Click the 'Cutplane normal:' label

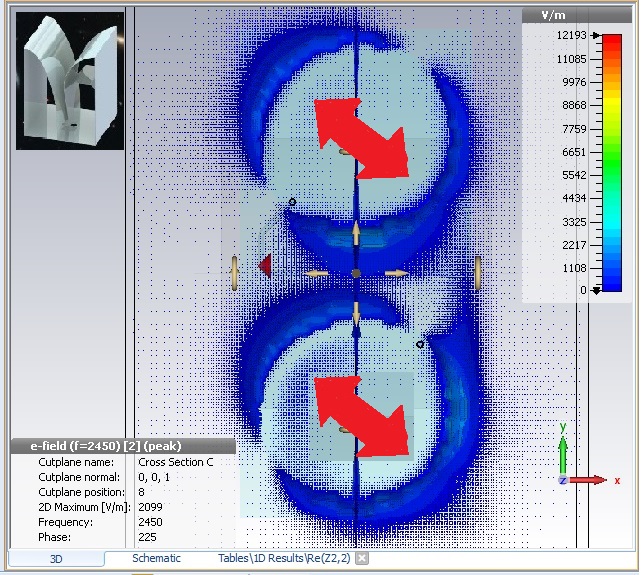(x=79, y=478)
